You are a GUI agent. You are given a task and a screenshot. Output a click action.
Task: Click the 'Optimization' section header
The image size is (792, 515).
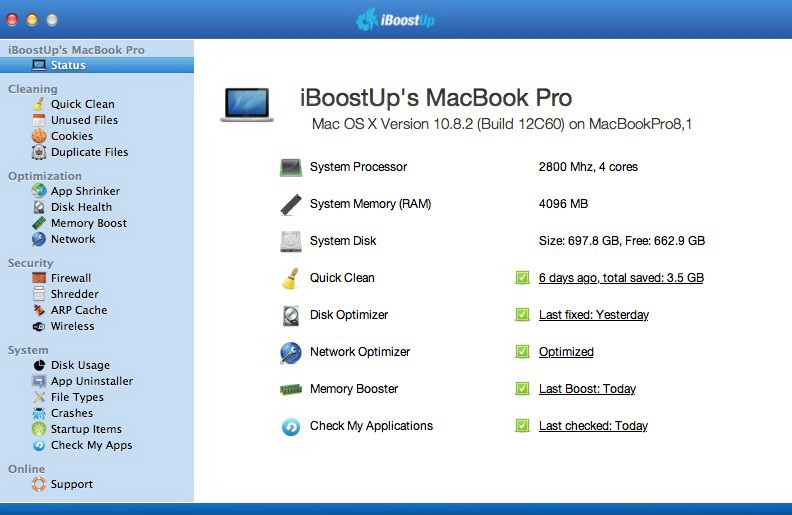coord(45,176)
